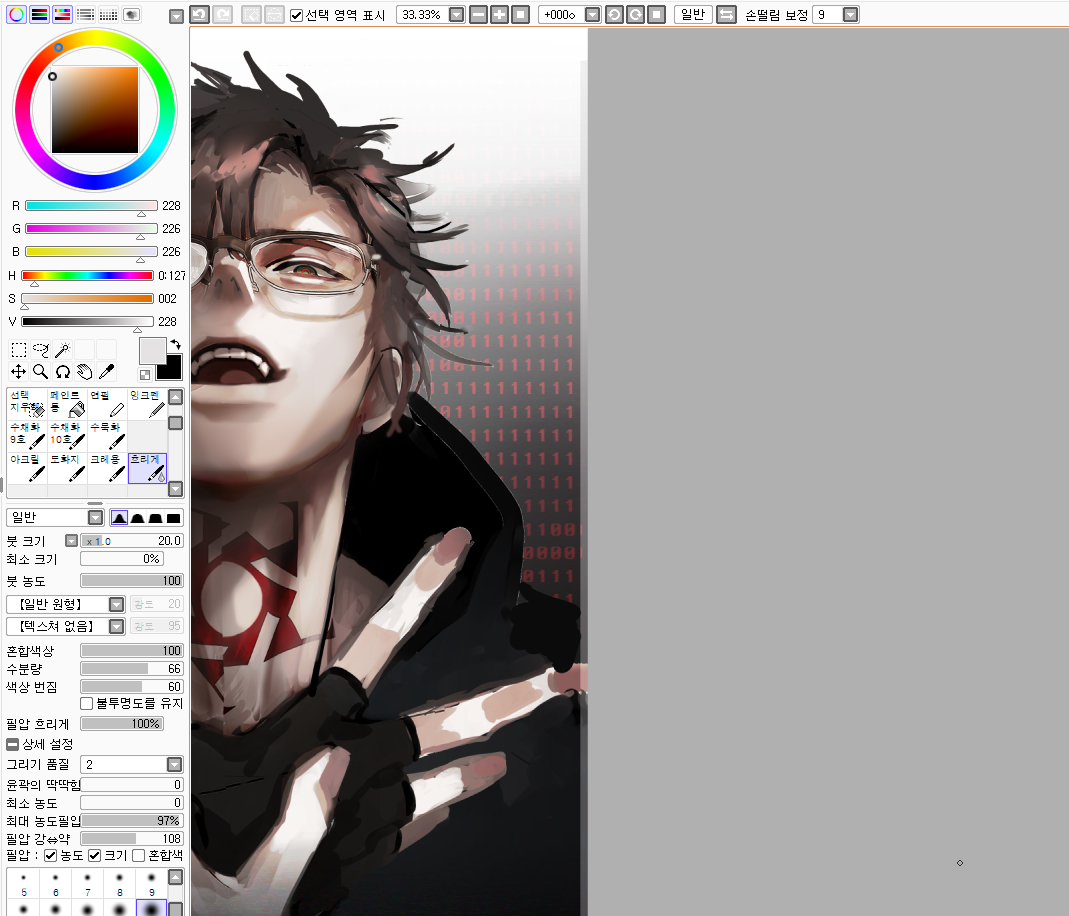
Task: Click the 일반 button in top toolbar
Action: click(692, 15)
